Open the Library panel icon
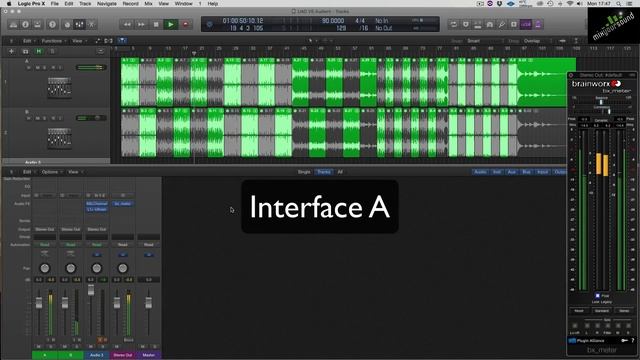The height and width of the screenshot is (360, 640). point(13,24)
